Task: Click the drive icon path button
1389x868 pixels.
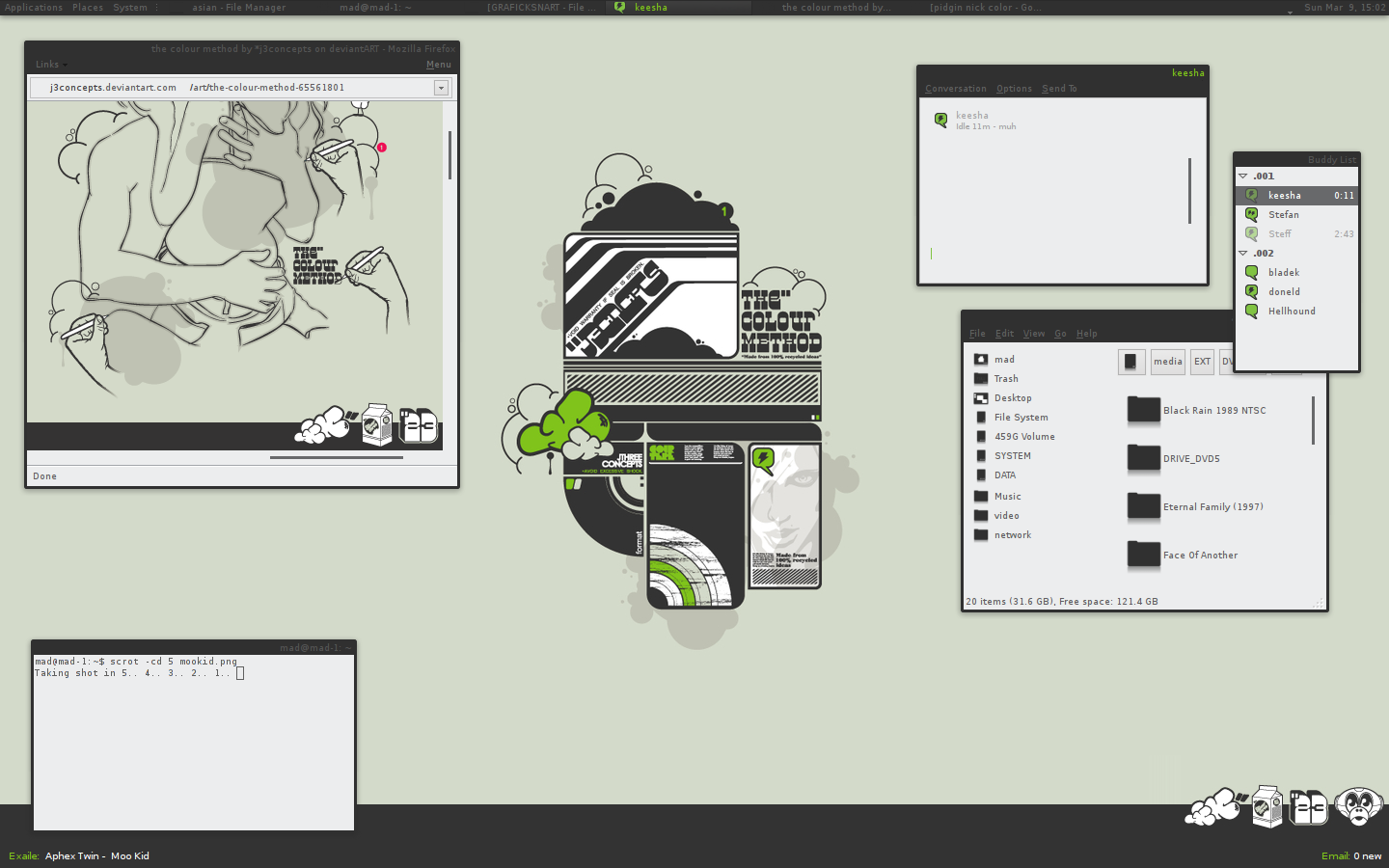Action: [1131, 362]
